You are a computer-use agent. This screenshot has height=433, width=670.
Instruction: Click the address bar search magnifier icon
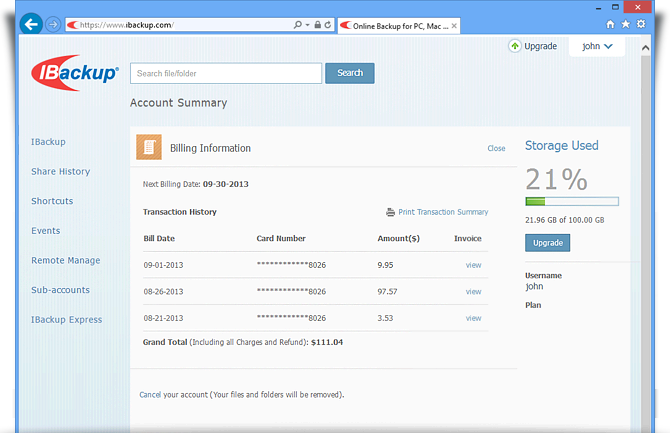tap(297, 25)
